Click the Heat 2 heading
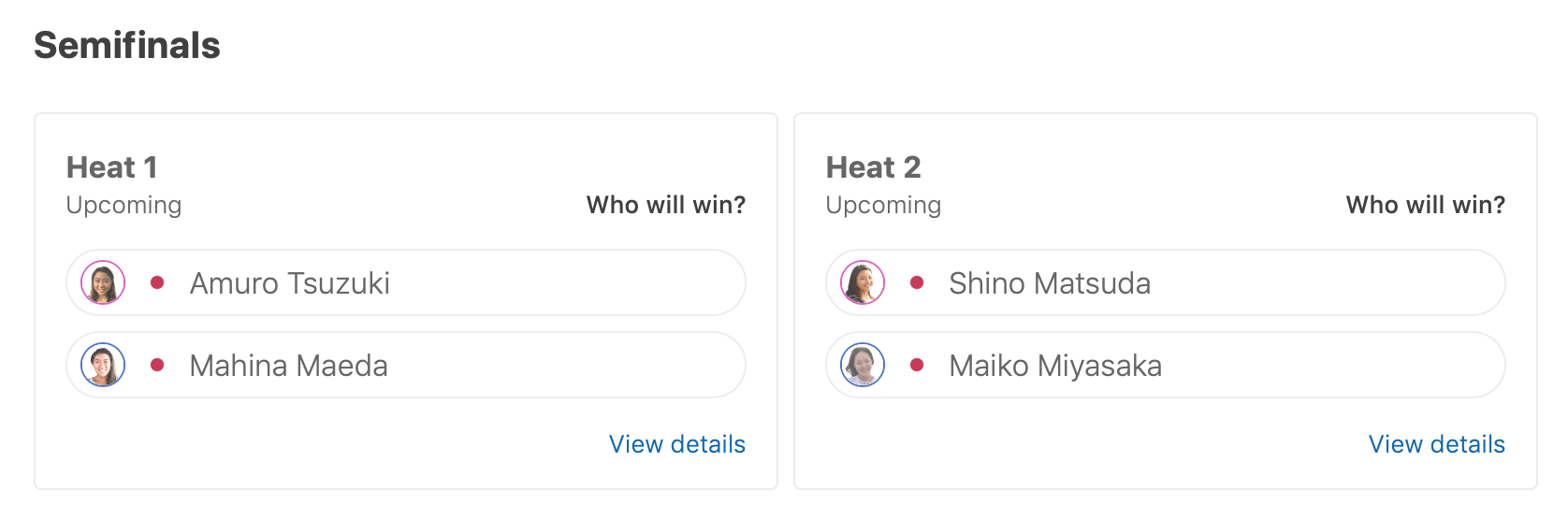1568x505 pixels. point(873,167)
